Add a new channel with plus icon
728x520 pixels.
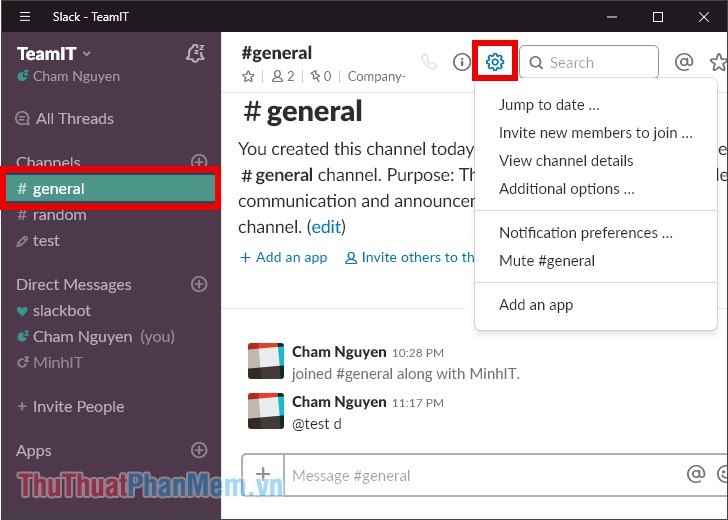click(x=199, y=162)
